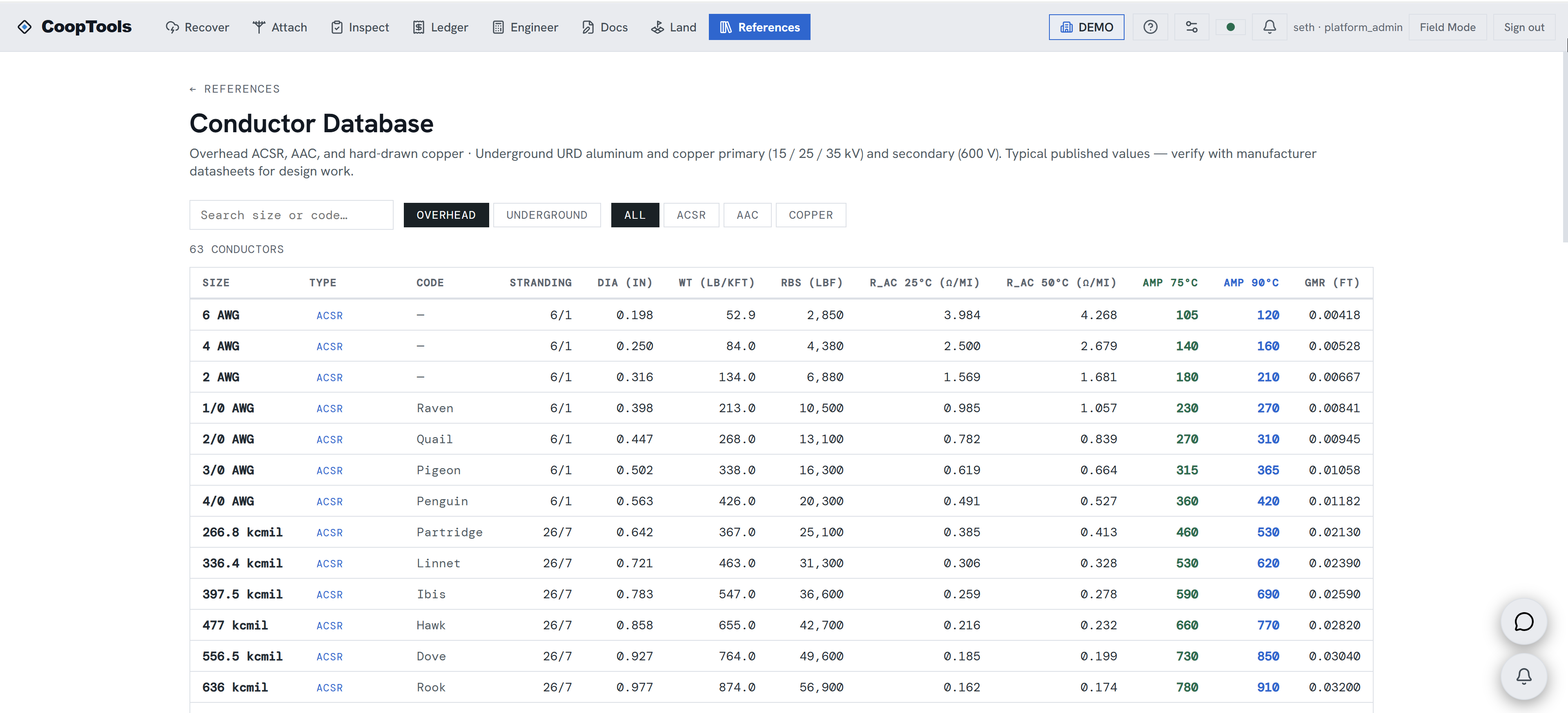Click the Hawk code cell
Screen dimensions: 1568x713
click(x=431, y=625)
